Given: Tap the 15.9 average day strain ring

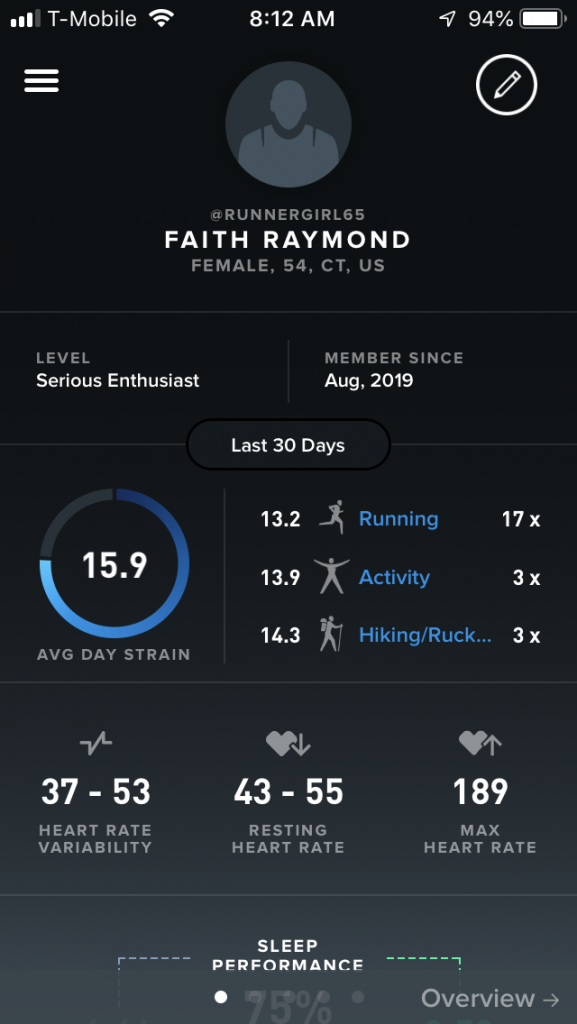Looking at the screenshot, I should [x=115, y=564].
